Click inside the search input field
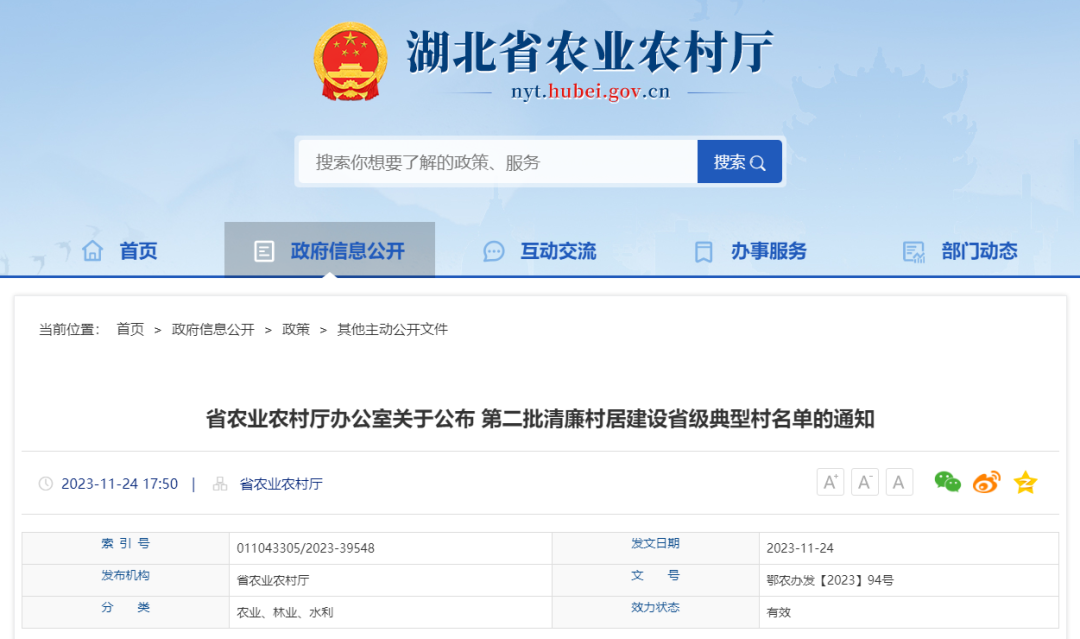 click(480, 161)
